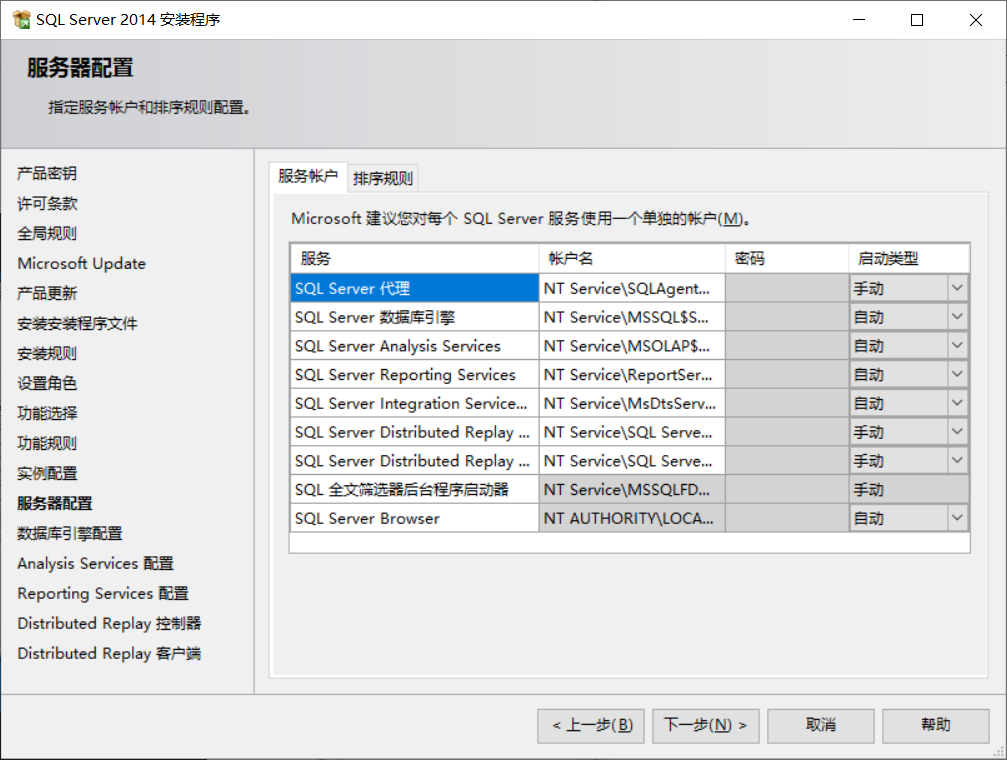The width and height of the screenshot is (1007, 760).
Task: Click 产品密钥 in the step list
Action: click(47, 173)
